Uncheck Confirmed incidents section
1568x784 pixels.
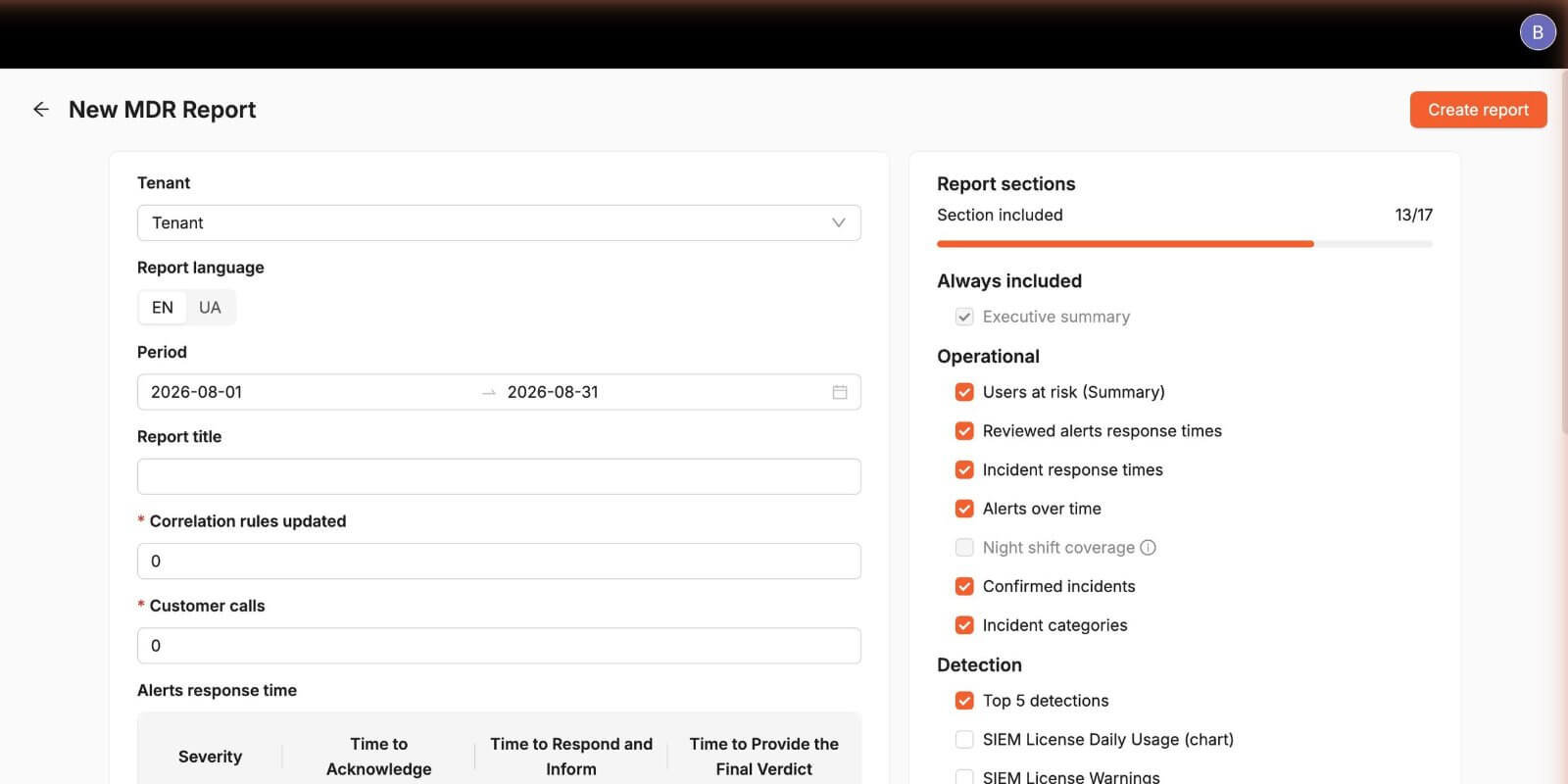tap(964, 587)
